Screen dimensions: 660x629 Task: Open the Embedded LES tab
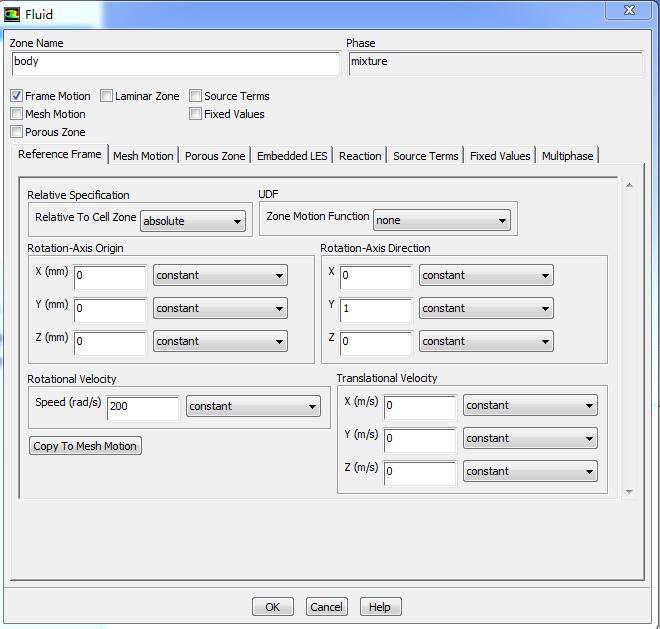292,156
